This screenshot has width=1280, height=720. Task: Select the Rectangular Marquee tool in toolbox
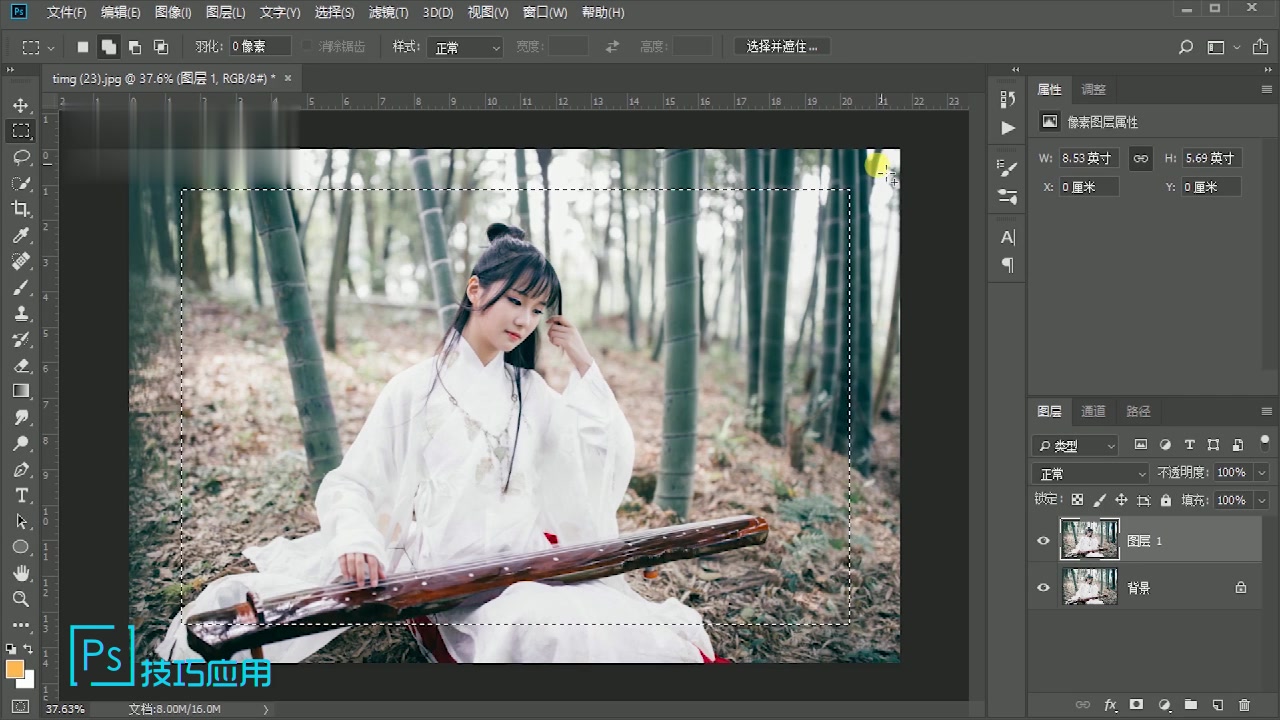[21, 131]
